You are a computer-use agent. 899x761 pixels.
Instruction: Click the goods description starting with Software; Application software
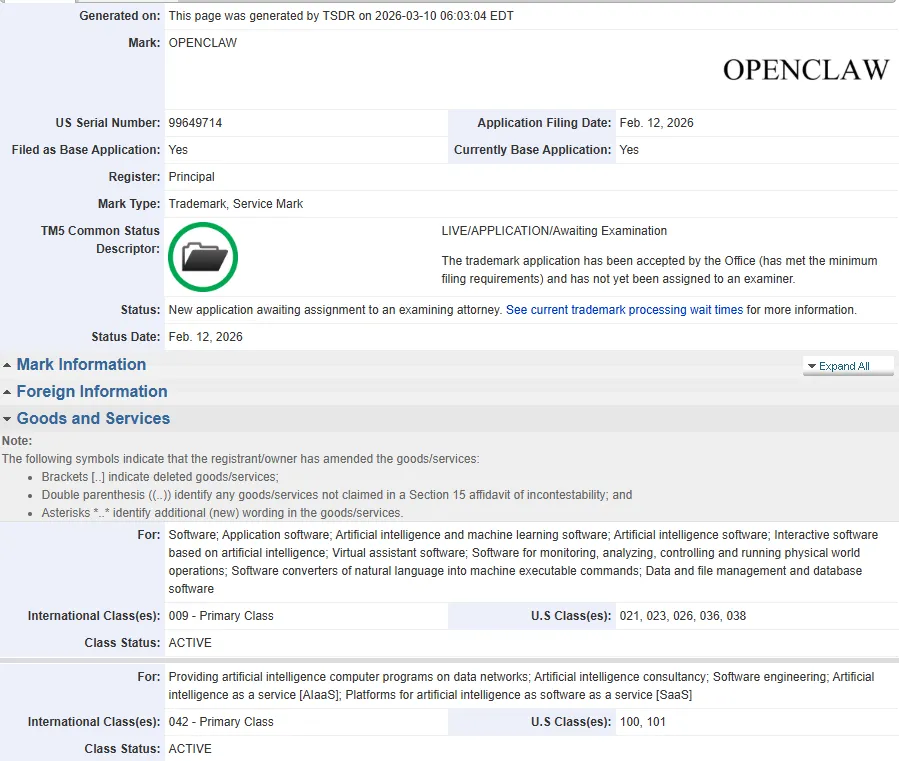(523, 561)
